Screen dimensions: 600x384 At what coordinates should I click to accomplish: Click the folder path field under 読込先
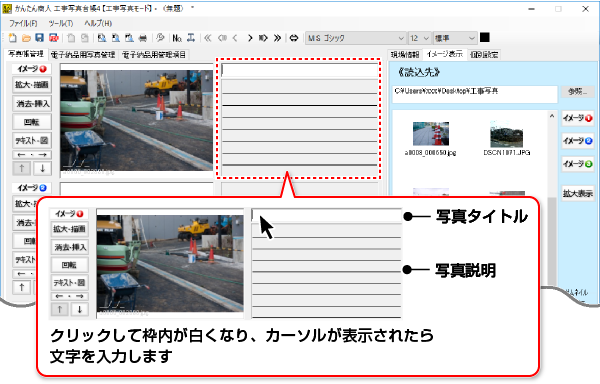point(474,94)
